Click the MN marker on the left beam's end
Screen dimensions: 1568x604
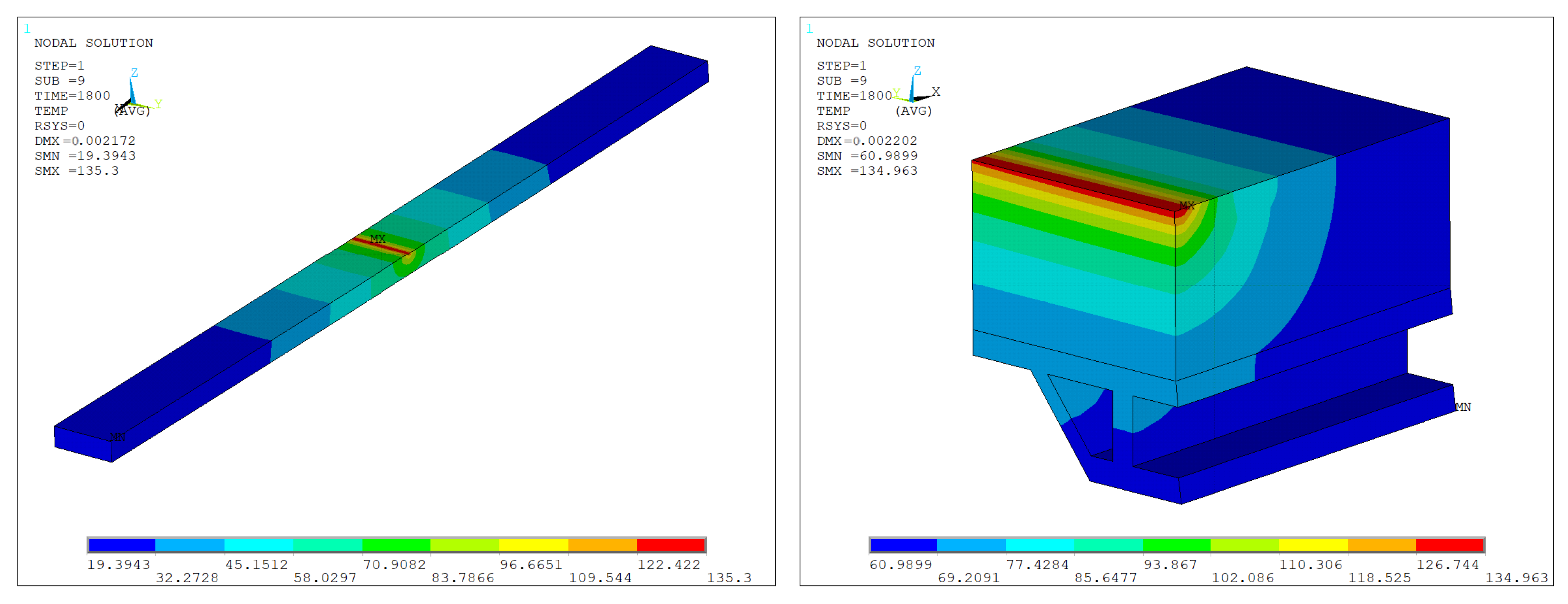117,437
